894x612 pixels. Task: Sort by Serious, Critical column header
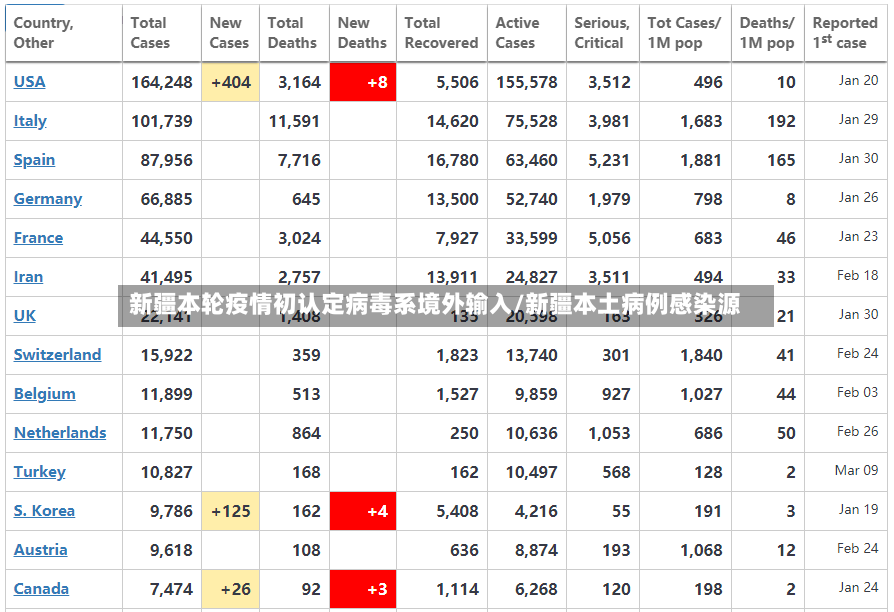click(603, 33)
